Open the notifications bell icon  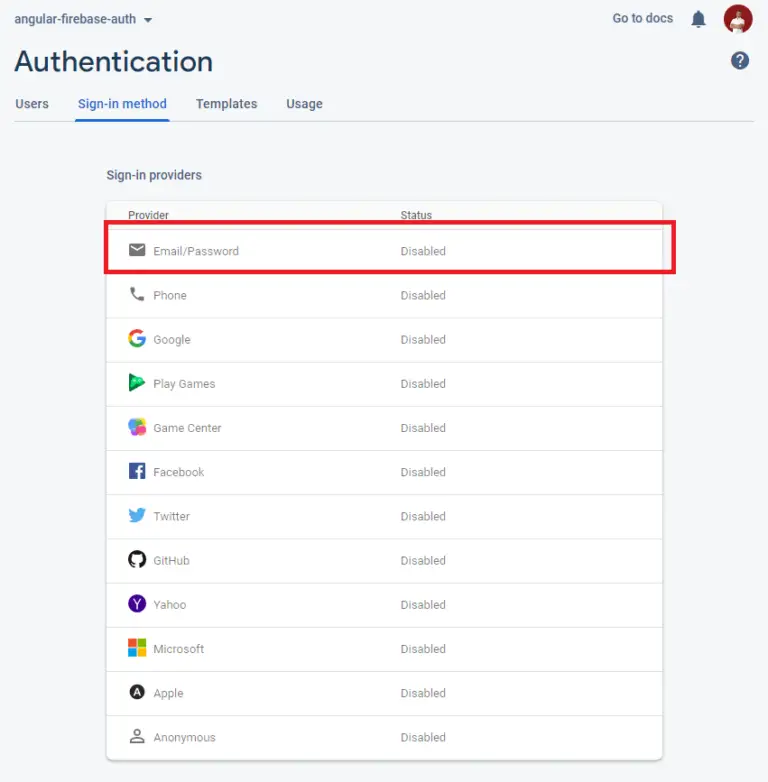pyautogui.click(x=698, y=19)
